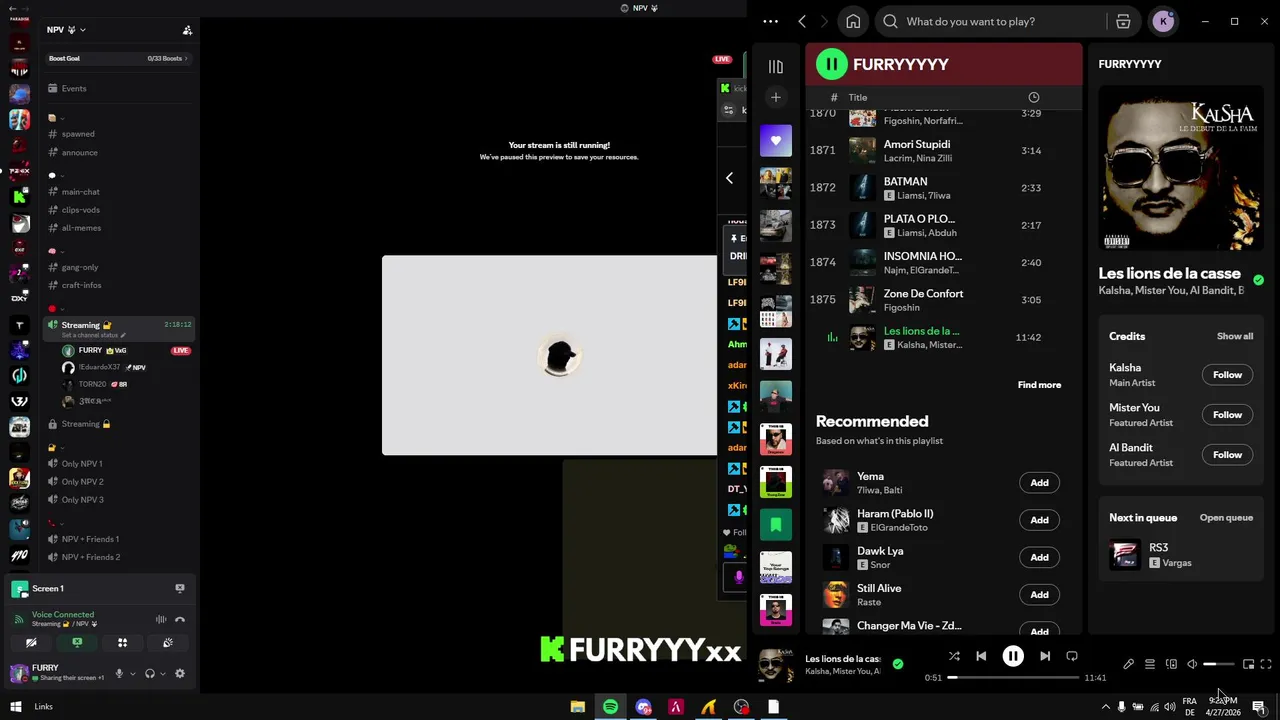Viewport: 1280px width, 720px height.
Task: Open RS3 by Vargas in queue
Action: tap(1180, 555)
